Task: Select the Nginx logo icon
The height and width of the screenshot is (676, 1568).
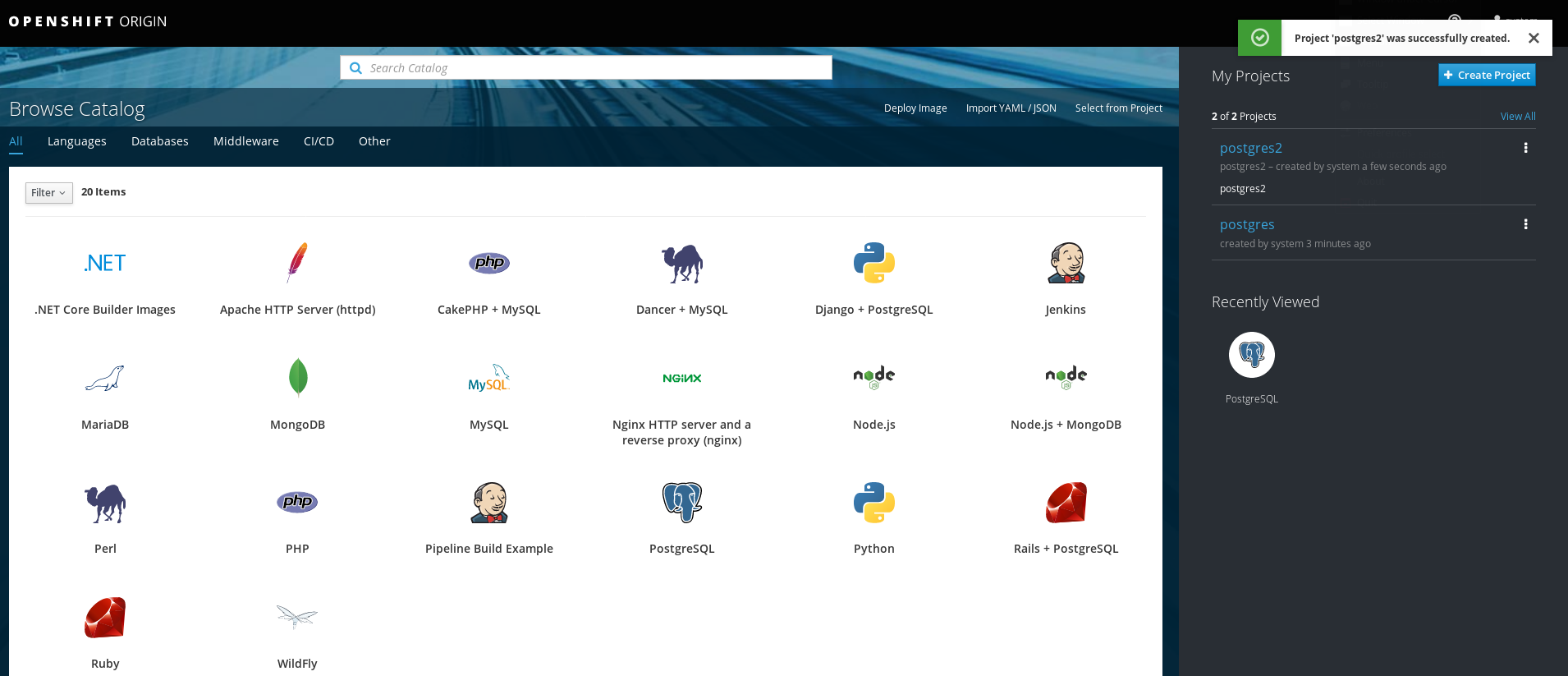Action: [682, 378]
